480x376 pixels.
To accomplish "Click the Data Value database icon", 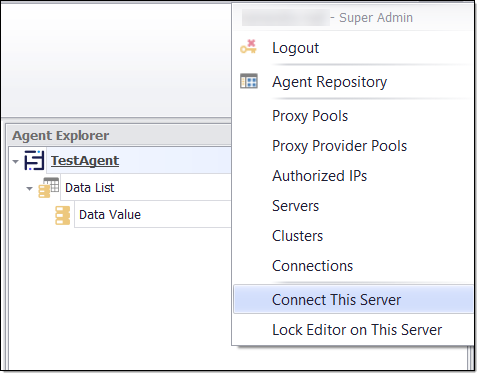I will (63, 215).
